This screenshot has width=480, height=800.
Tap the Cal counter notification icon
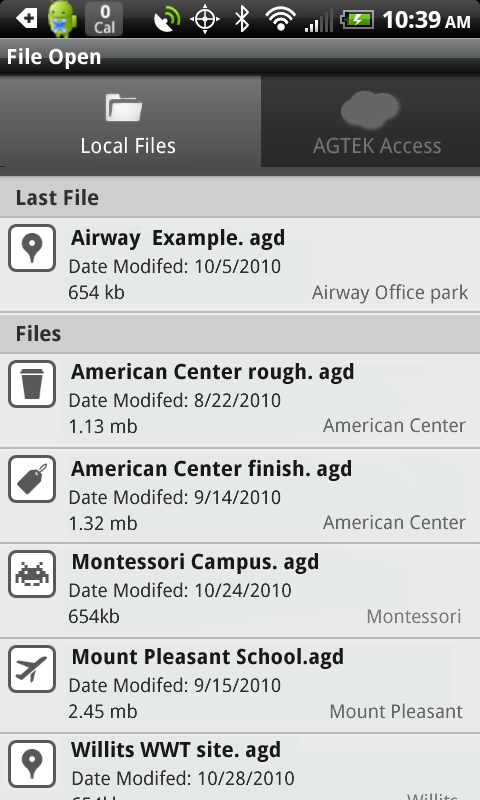coord(104,19)
